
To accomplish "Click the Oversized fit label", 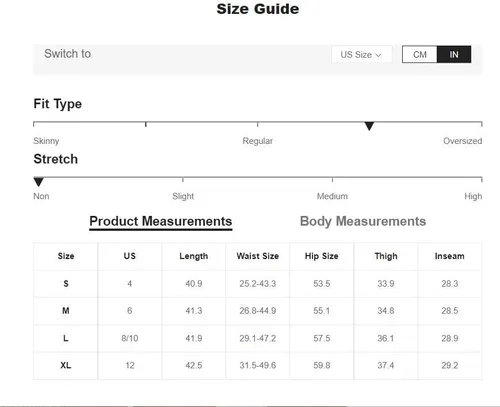I will (x=462, y=141).
